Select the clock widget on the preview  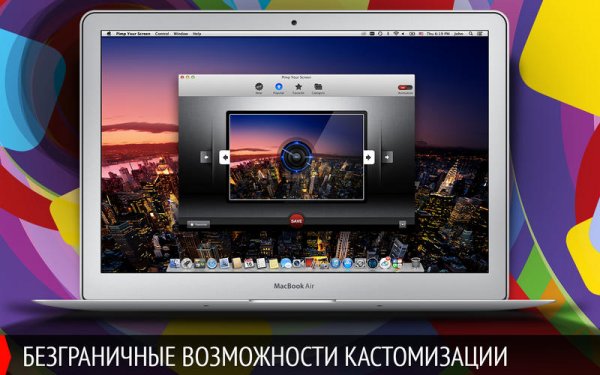tap(296, 156)
